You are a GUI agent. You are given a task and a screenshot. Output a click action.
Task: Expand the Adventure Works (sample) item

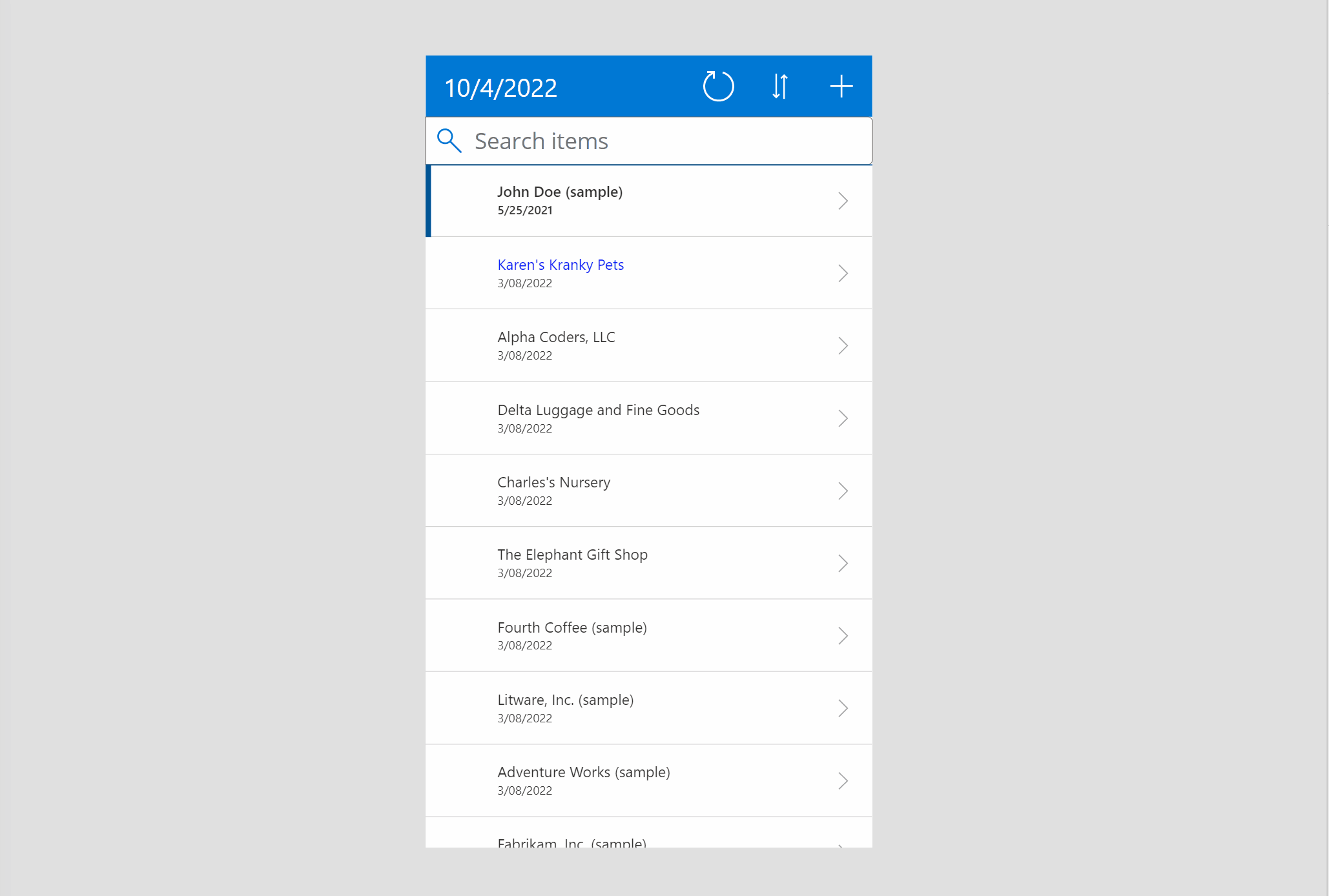click(x=842, y=780)
